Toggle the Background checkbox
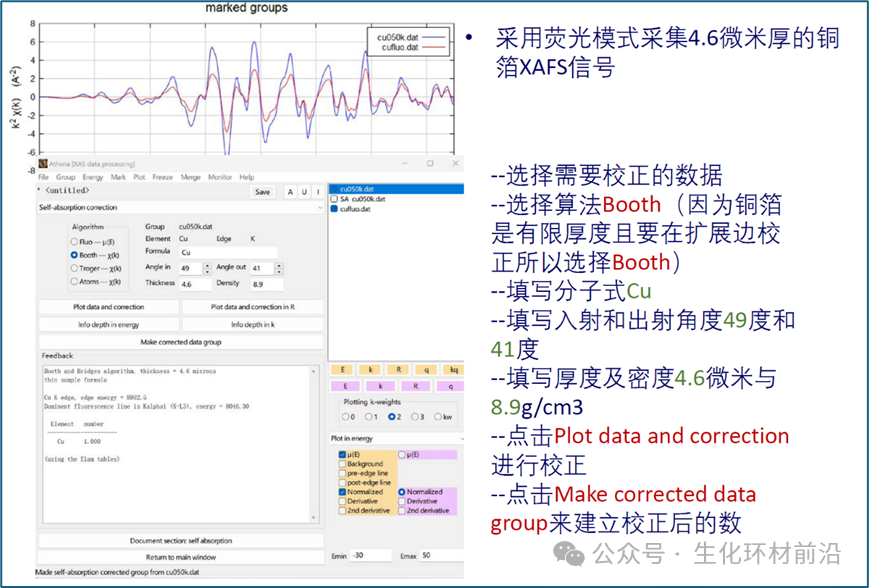Image resolution: width=869 pixels, height=588 pixels. (342, 464)
